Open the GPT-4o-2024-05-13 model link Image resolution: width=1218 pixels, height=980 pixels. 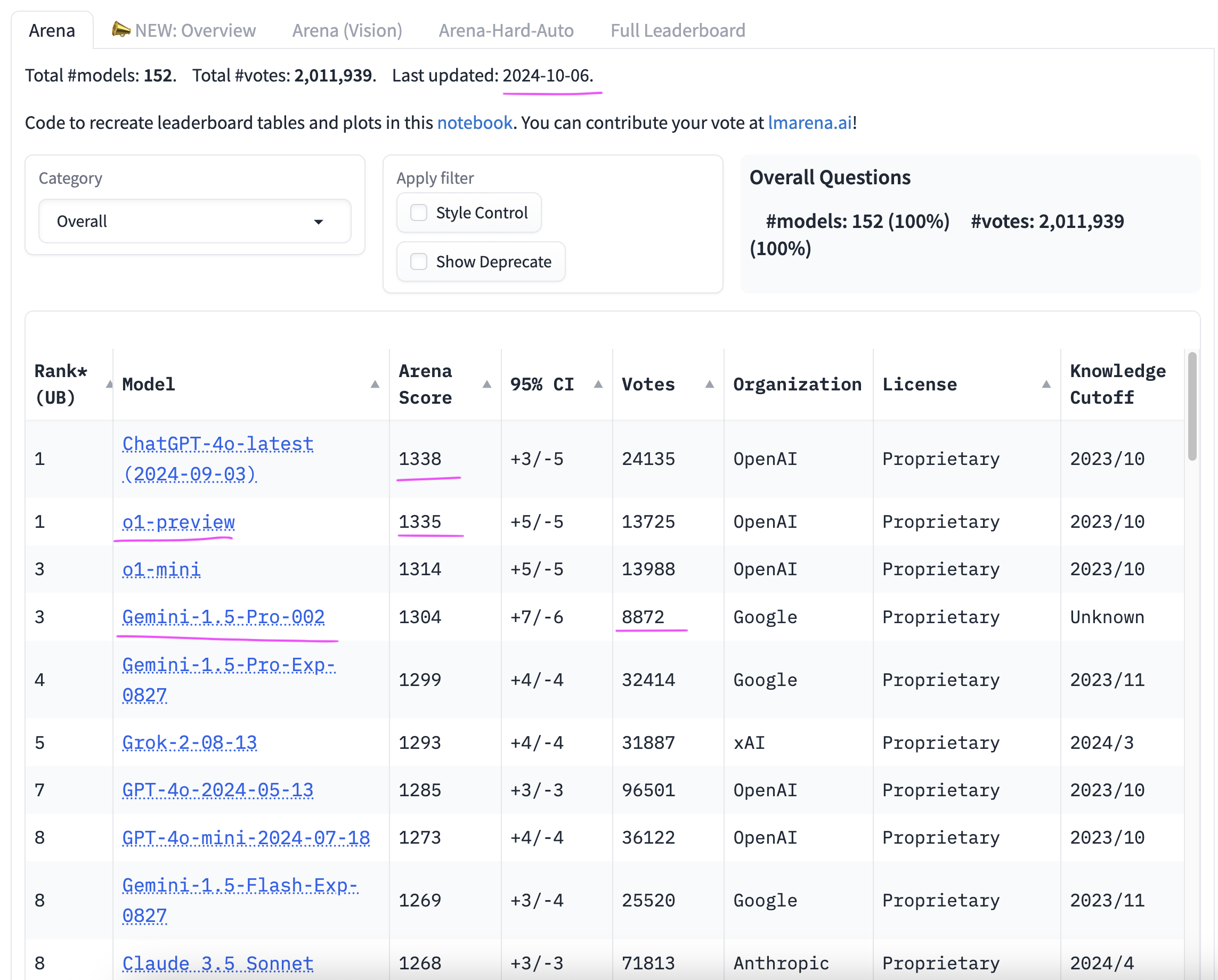coord(217,790)
